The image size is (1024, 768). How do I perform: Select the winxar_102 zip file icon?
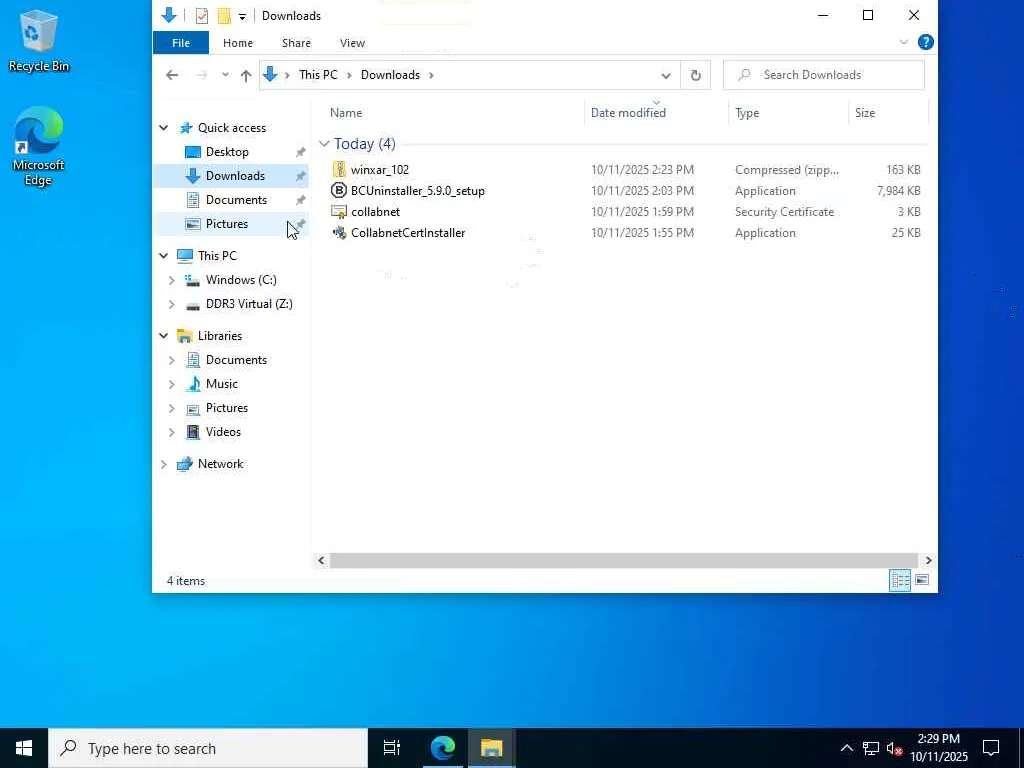[x=339, y=170]
